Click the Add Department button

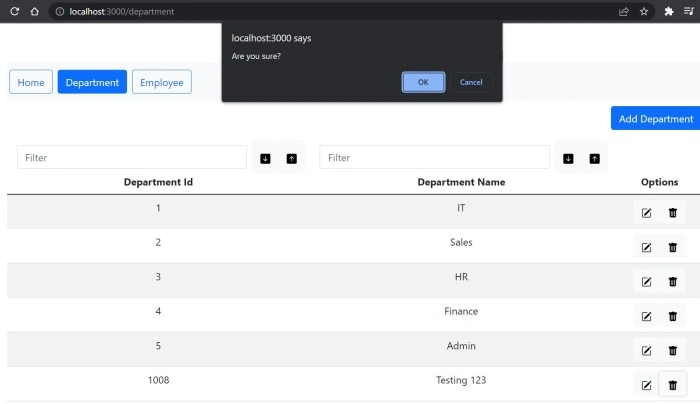coord(655,119)
